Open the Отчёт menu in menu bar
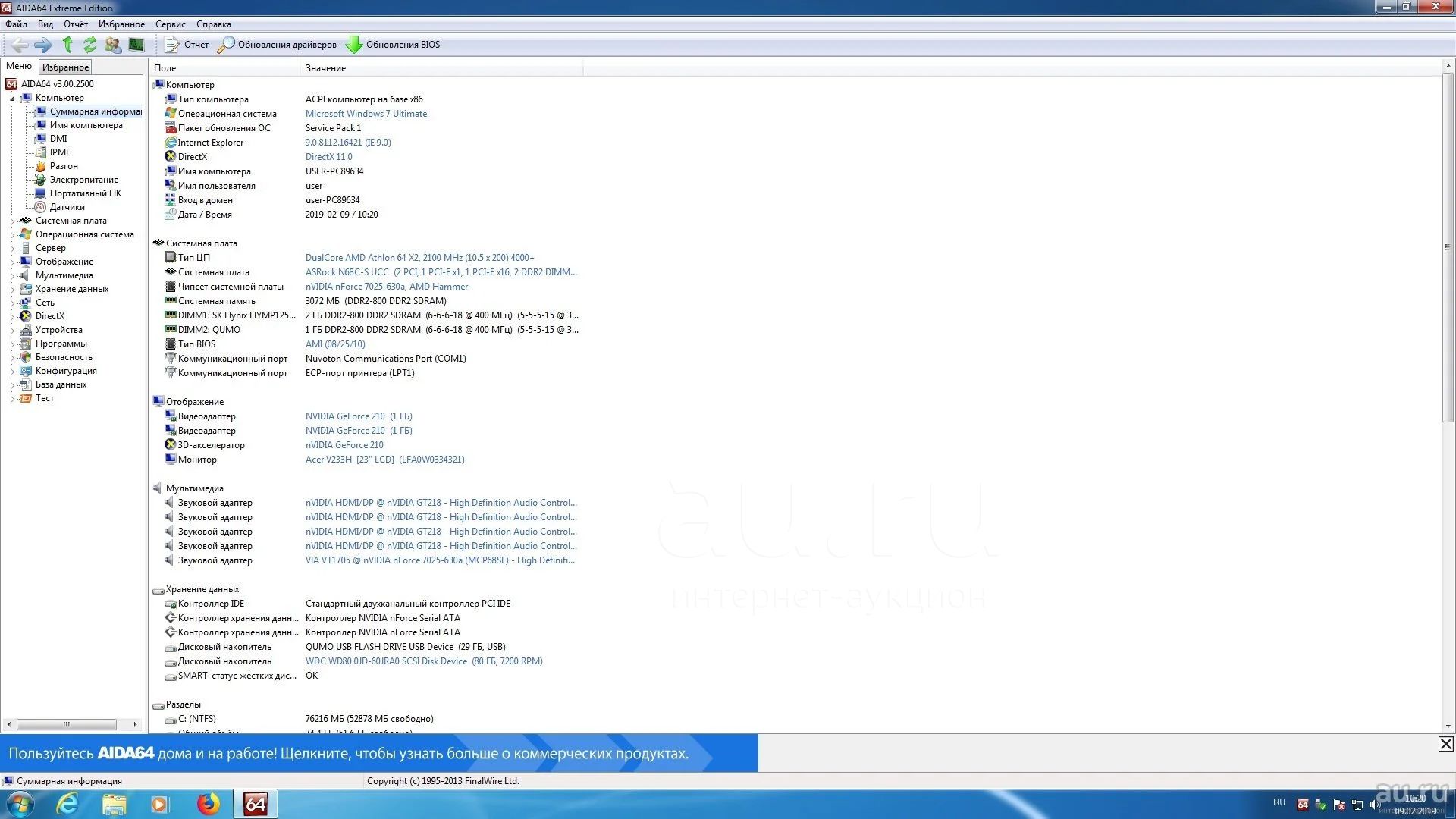1456x819 pixels. tap(76, 24)
